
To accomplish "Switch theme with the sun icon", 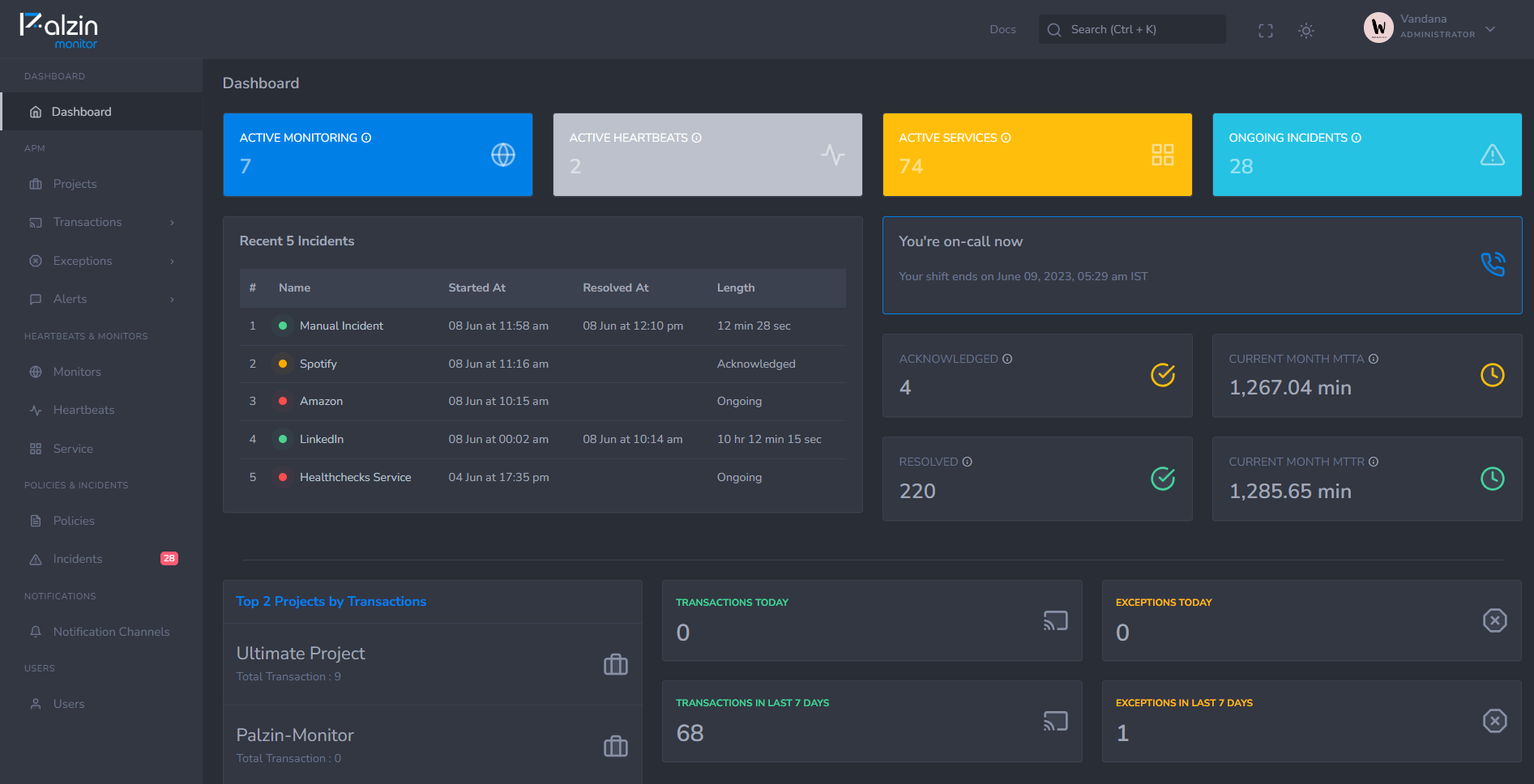I will tap(1305, 31).
